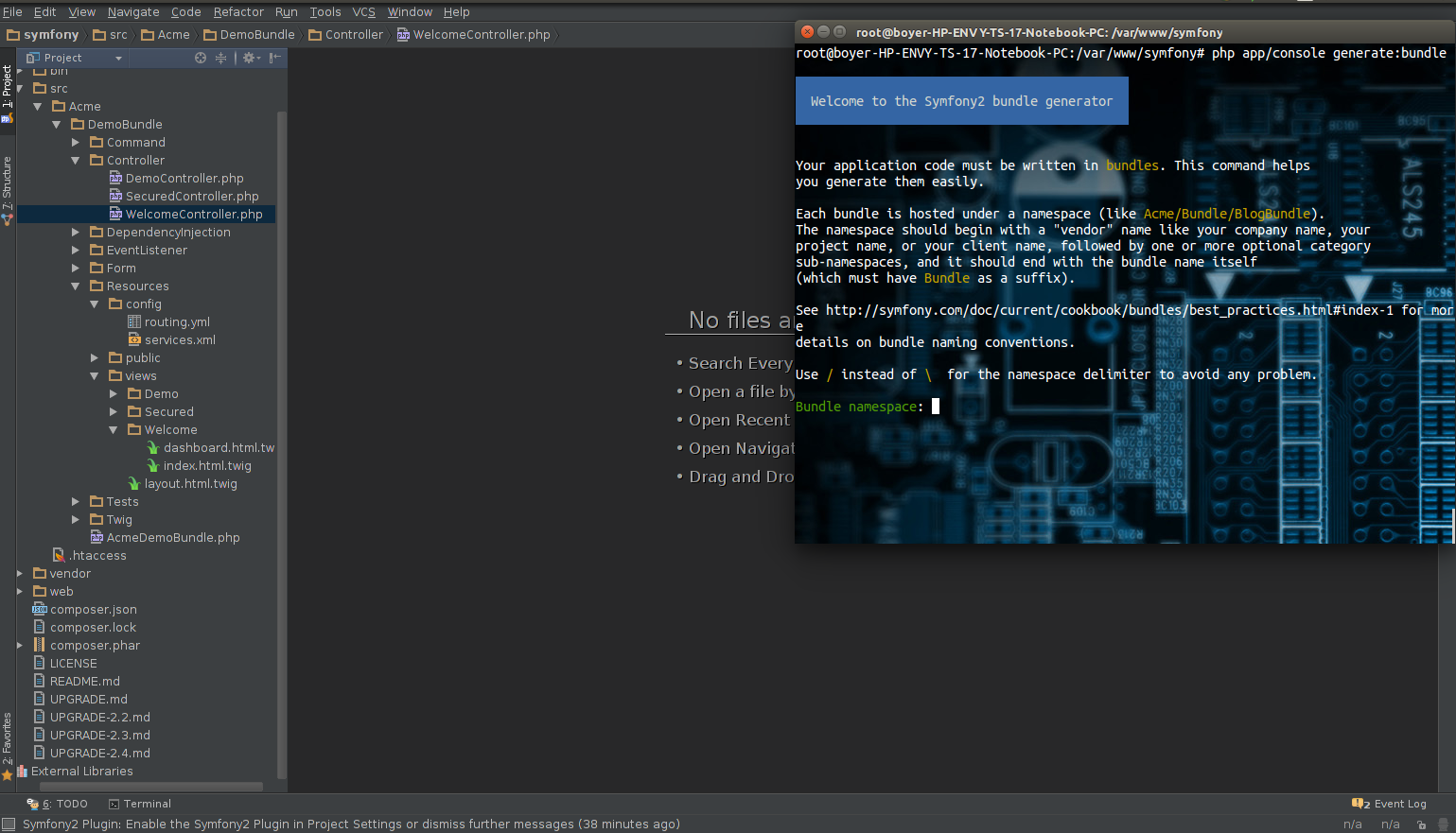1456x833 pixels.
Task: Open the Tools menu
Action: (x=325, y=11)
